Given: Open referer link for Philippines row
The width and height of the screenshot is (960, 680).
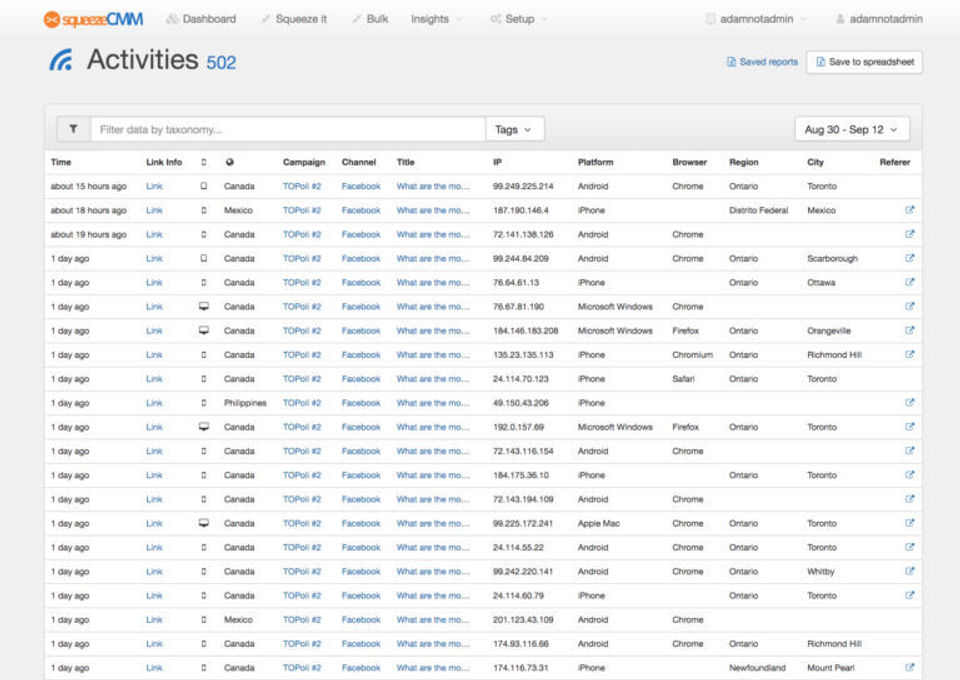Looking at the screenshot, I should tap(909, 403).
